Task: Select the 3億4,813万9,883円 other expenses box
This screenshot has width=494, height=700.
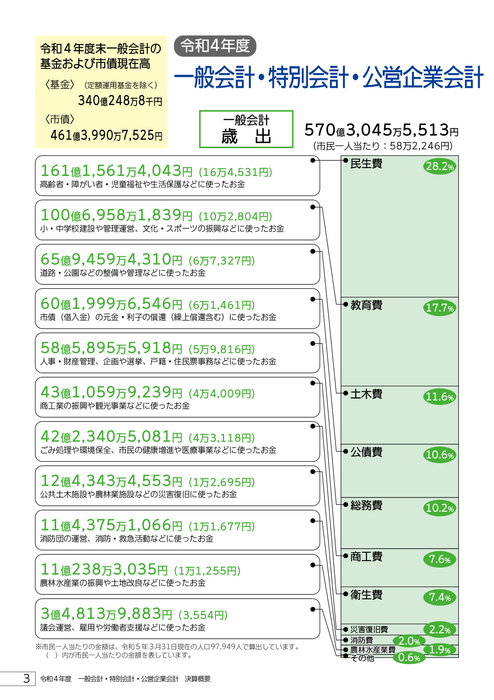Action: (178, 619)
